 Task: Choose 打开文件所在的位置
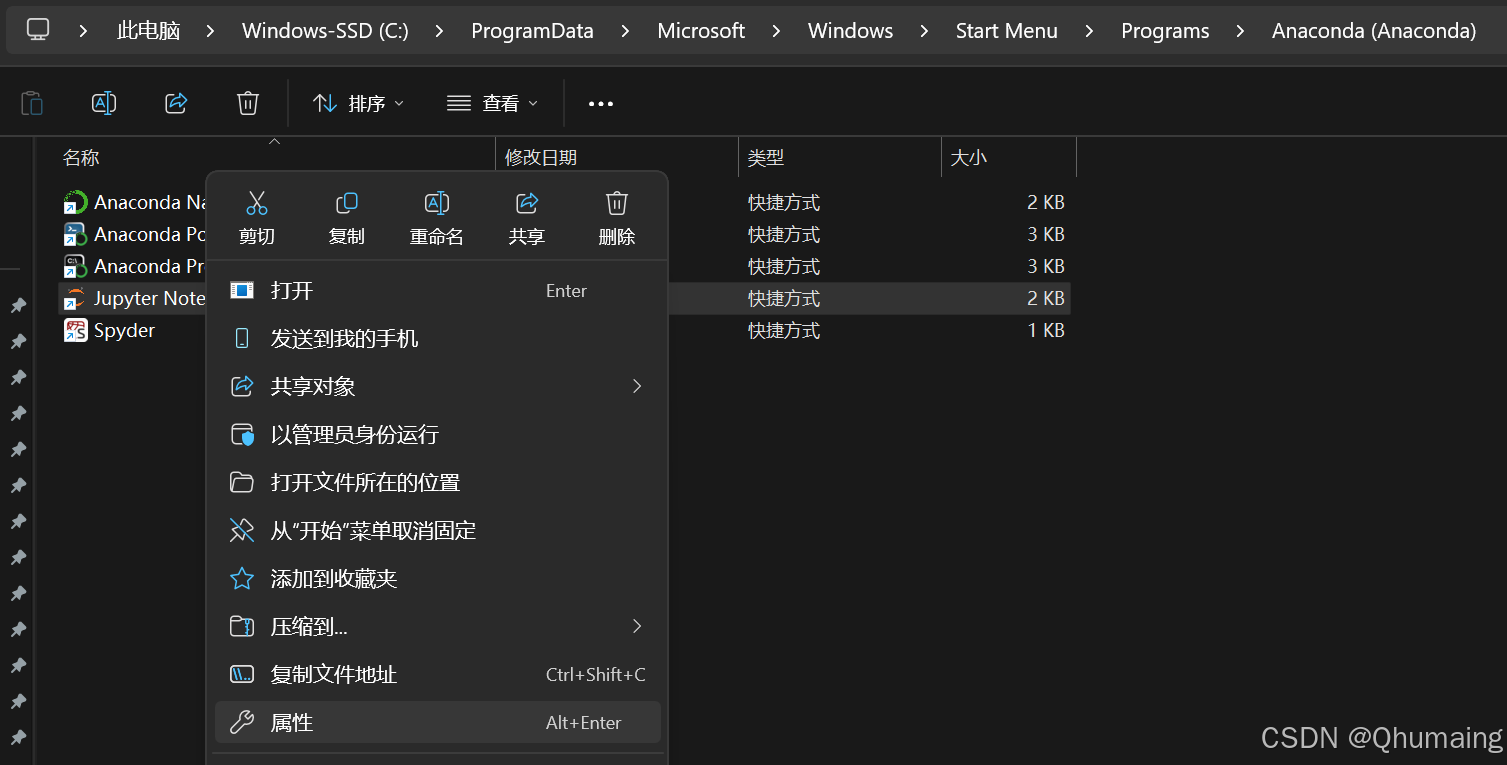point(438,482)
